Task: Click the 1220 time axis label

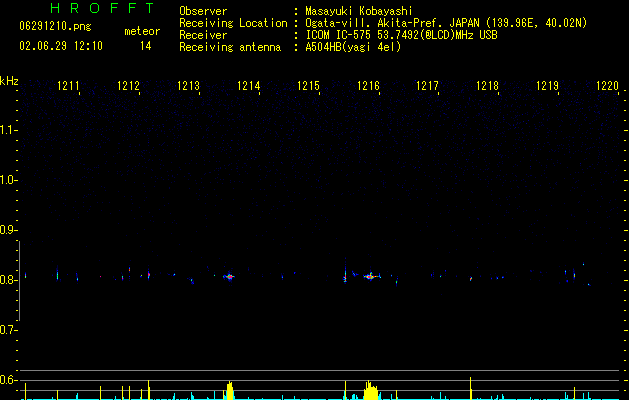Action: [x=607, y=86]
